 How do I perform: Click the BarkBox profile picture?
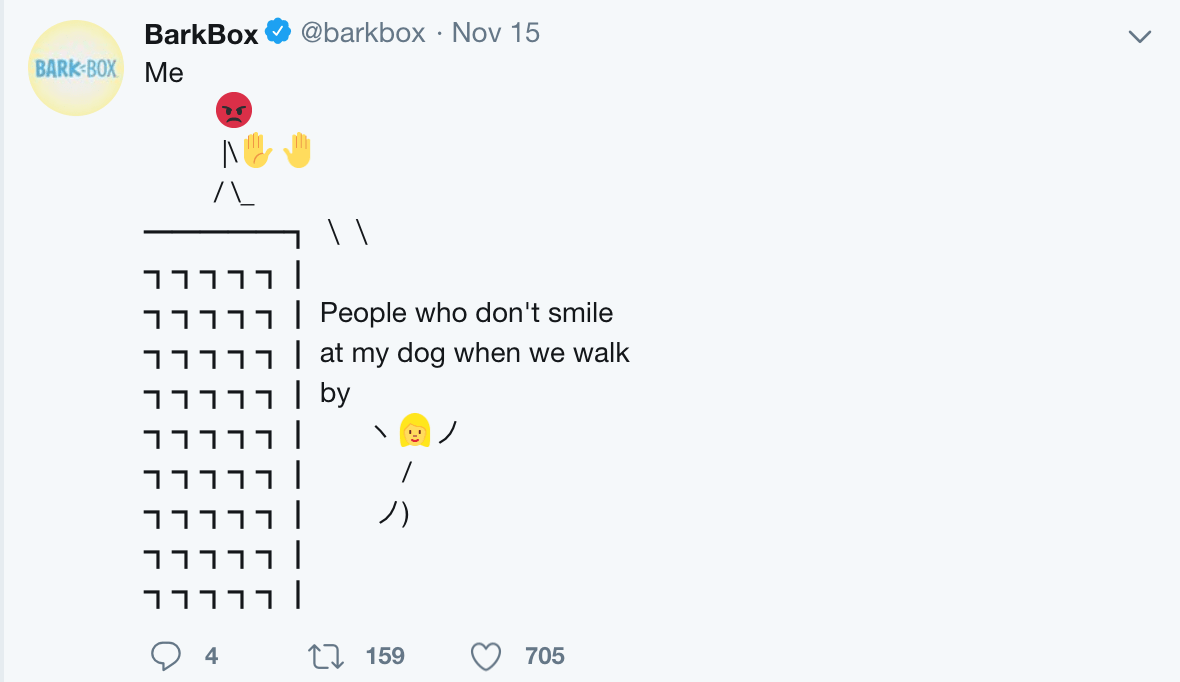(75, 67)
